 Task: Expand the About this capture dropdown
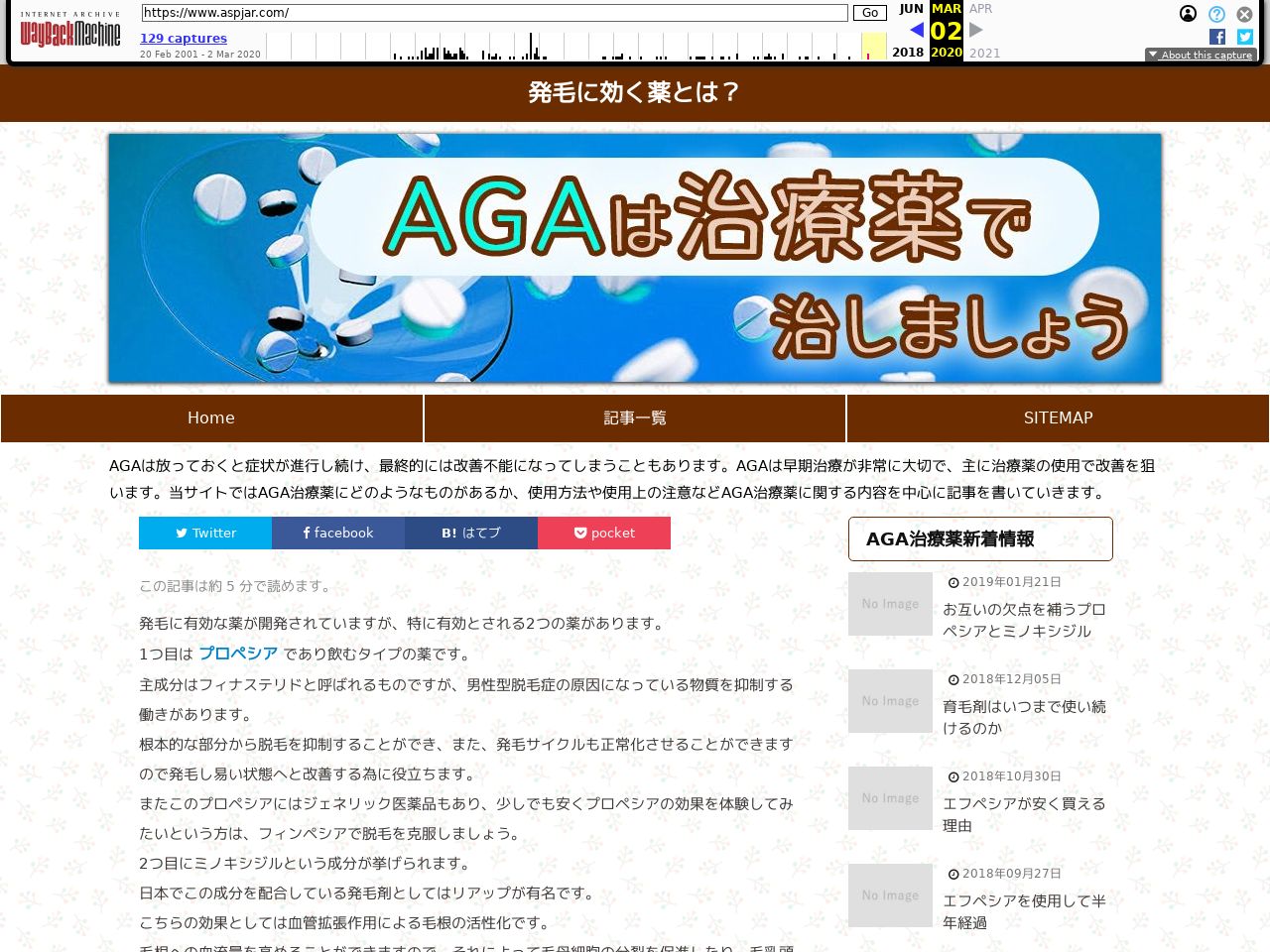(1201, 55)
